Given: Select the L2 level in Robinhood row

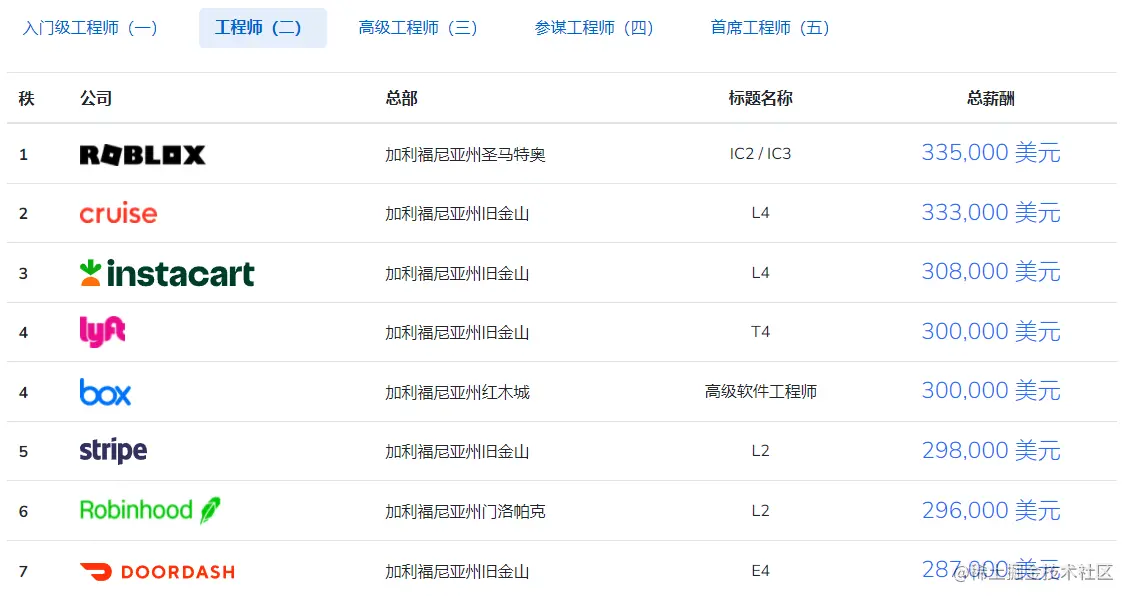Looking at the screenshot, I should coord(760,511).
